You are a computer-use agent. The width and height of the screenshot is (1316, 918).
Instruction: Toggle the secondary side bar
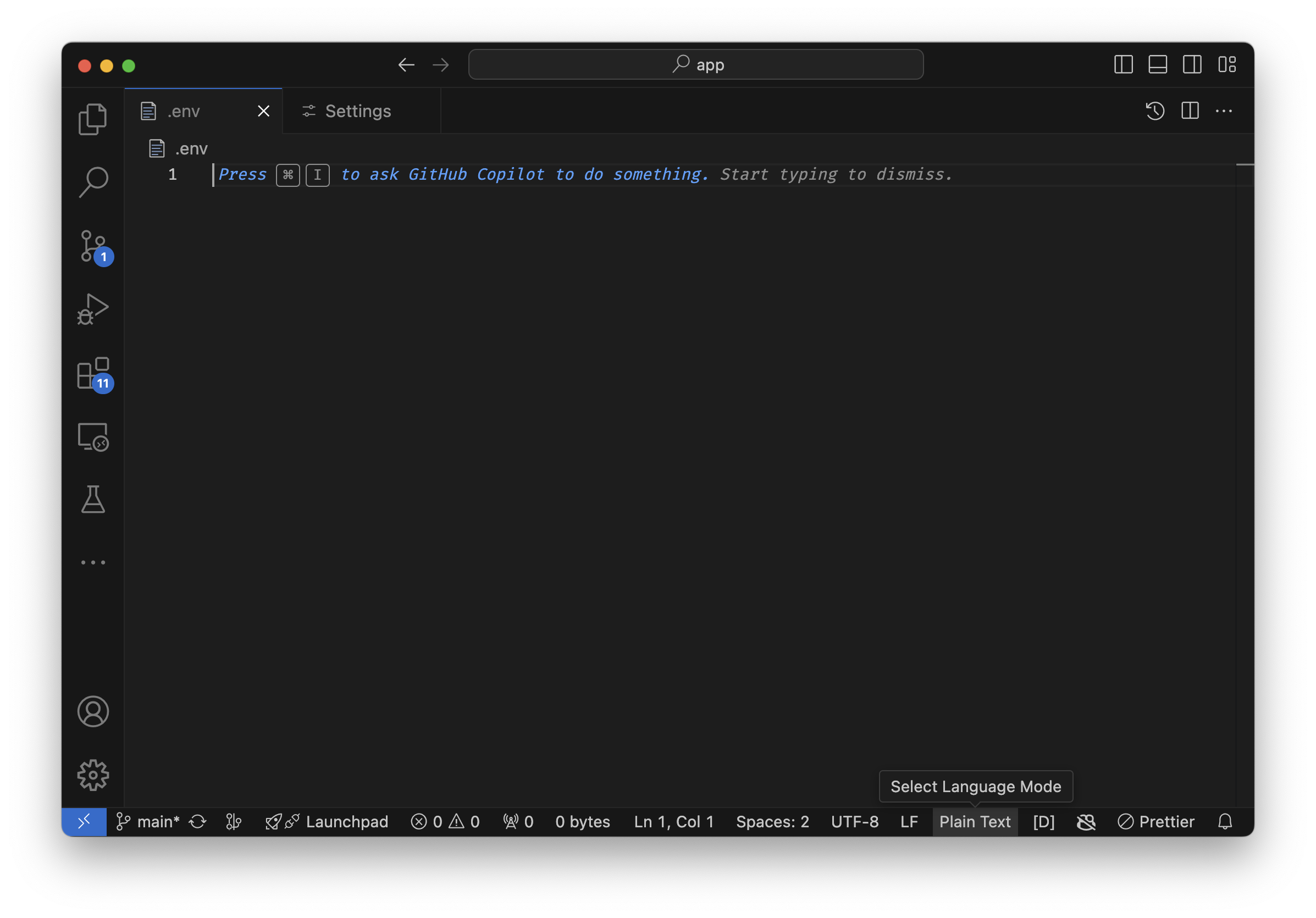pyautogui.click(x=1192, y=65)
